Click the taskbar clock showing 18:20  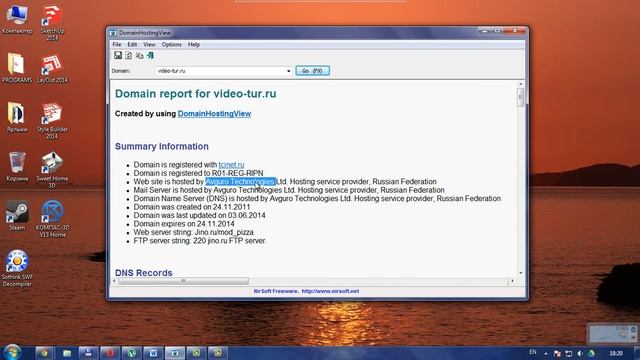coord(616,353)
